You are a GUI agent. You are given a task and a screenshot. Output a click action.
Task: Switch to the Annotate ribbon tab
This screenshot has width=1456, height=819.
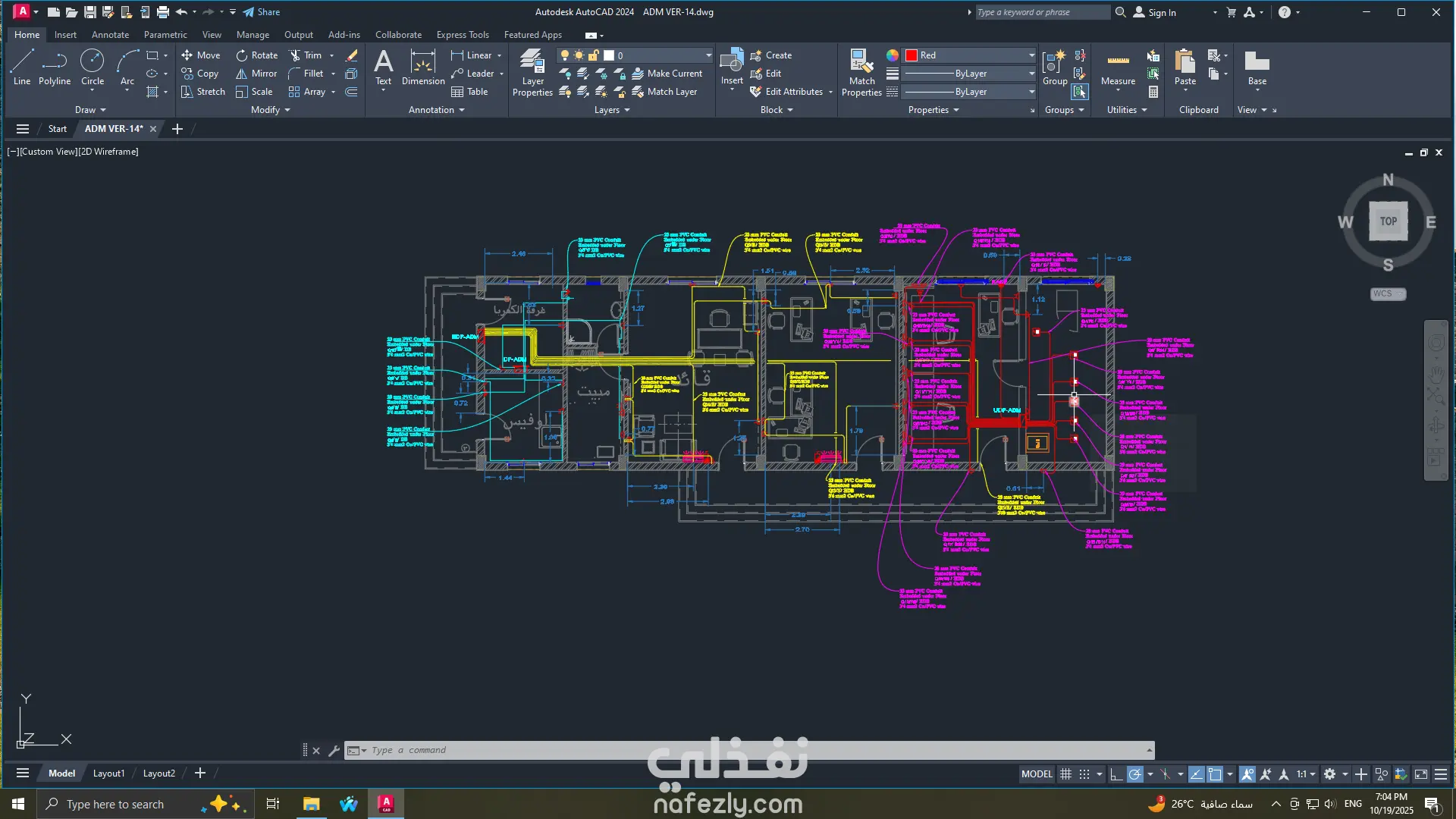tap(110, 35)
